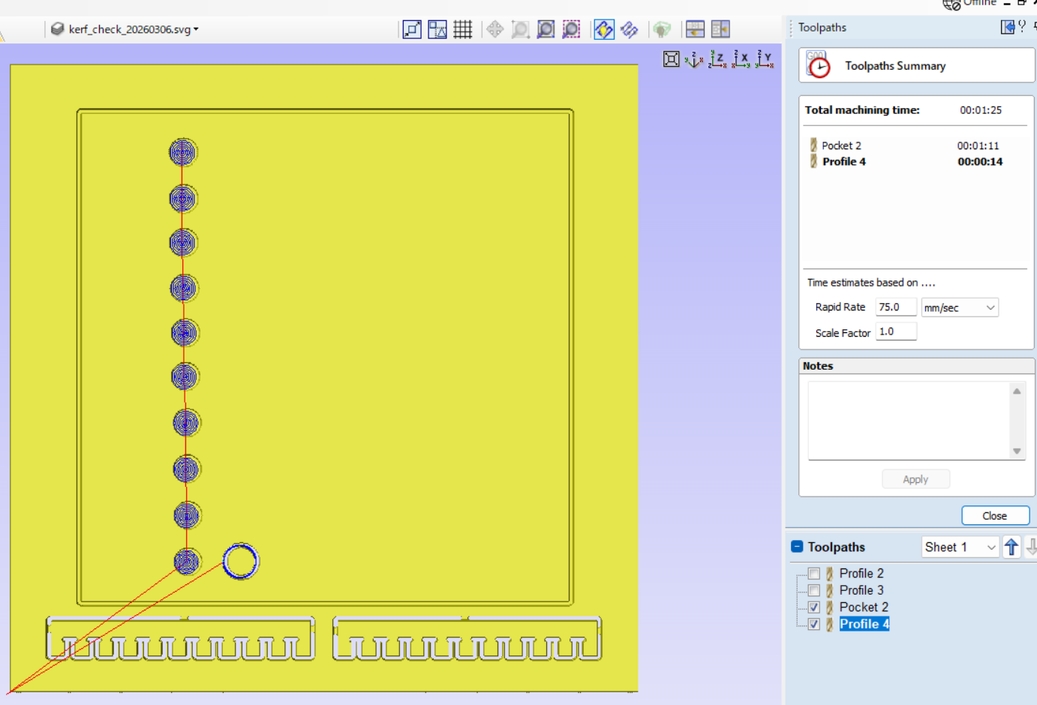Click the Notes scrollbar down arrow
This screenshot has height=705, width=1037.
pyautogui.click(x=1016, y=451)
